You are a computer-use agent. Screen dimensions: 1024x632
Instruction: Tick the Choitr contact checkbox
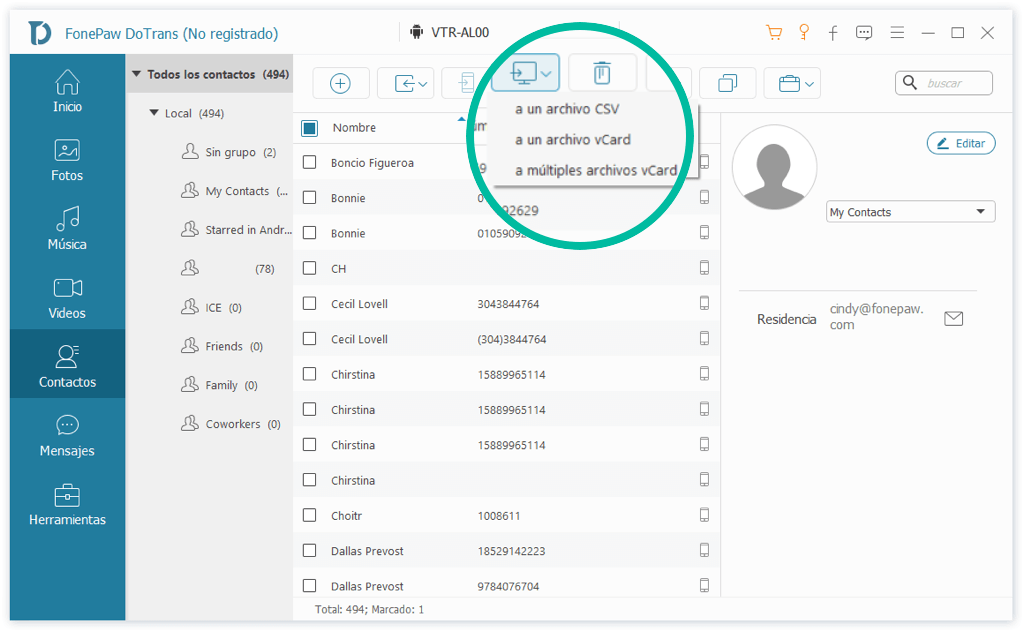(x=310, y=515)
